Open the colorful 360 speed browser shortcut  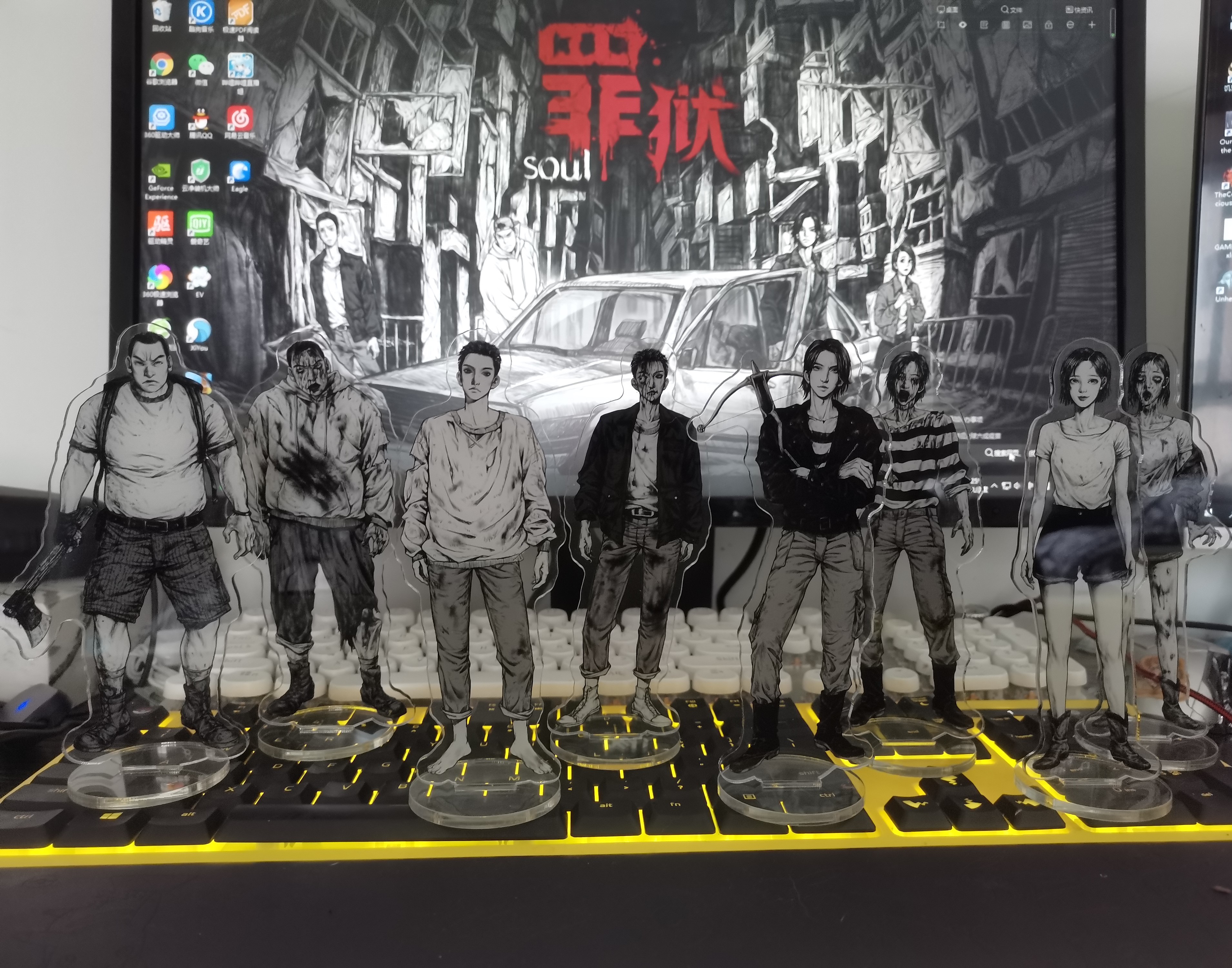pos(160,285)
